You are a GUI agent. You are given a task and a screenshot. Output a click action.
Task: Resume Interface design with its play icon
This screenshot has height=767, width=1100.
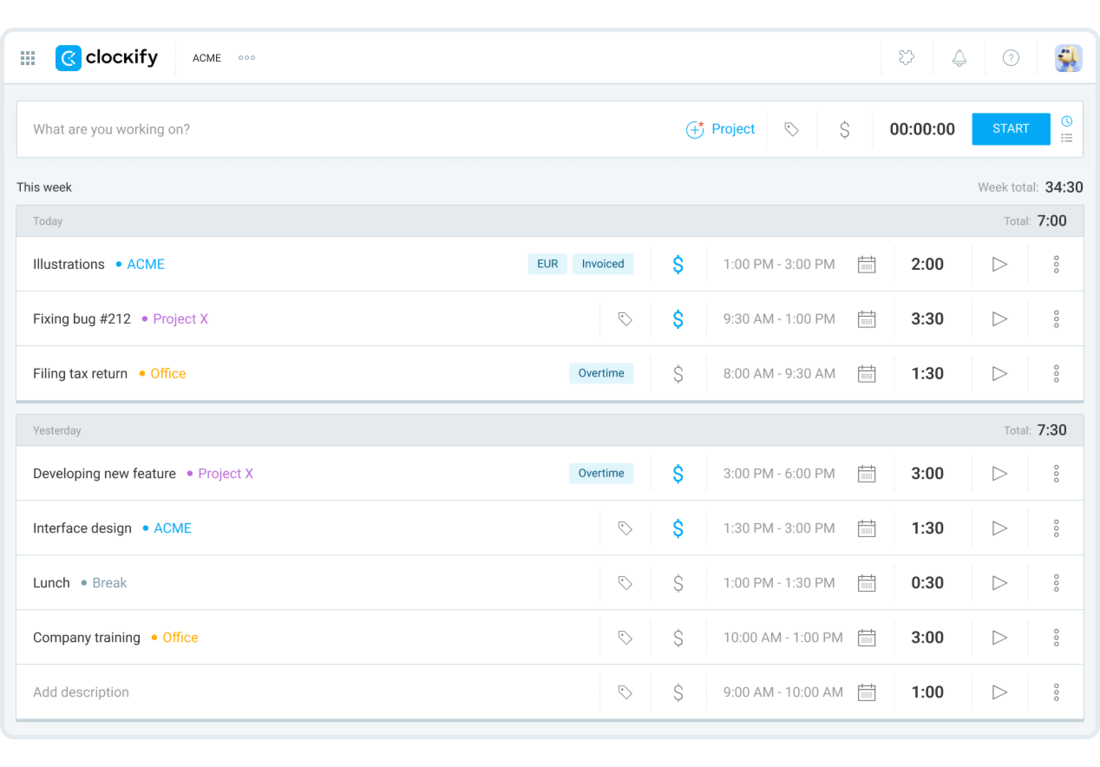pos(999,528)
